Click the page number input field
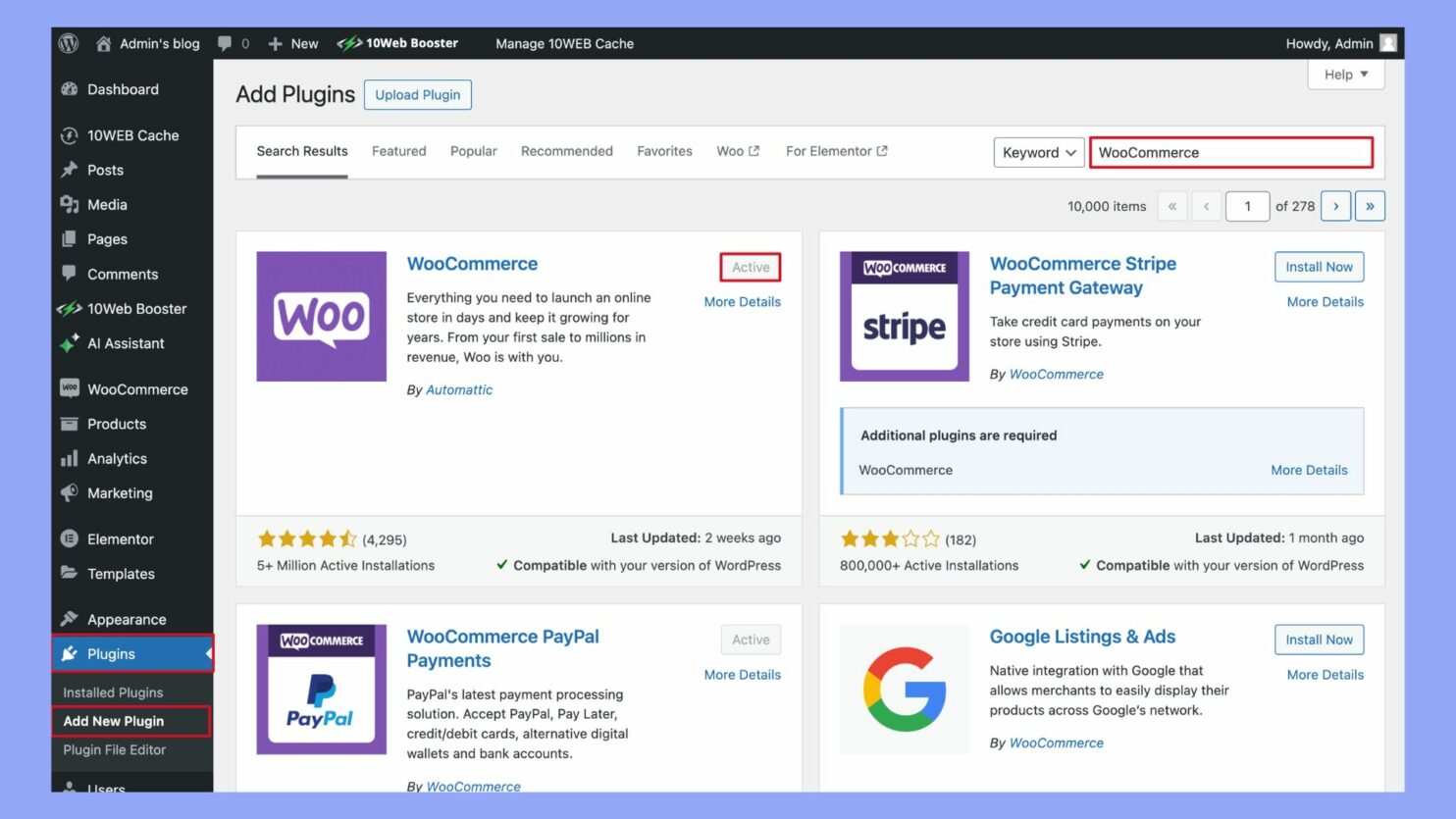The image size is (1456, 819). pyautogui.click(x=1247, y=206)
